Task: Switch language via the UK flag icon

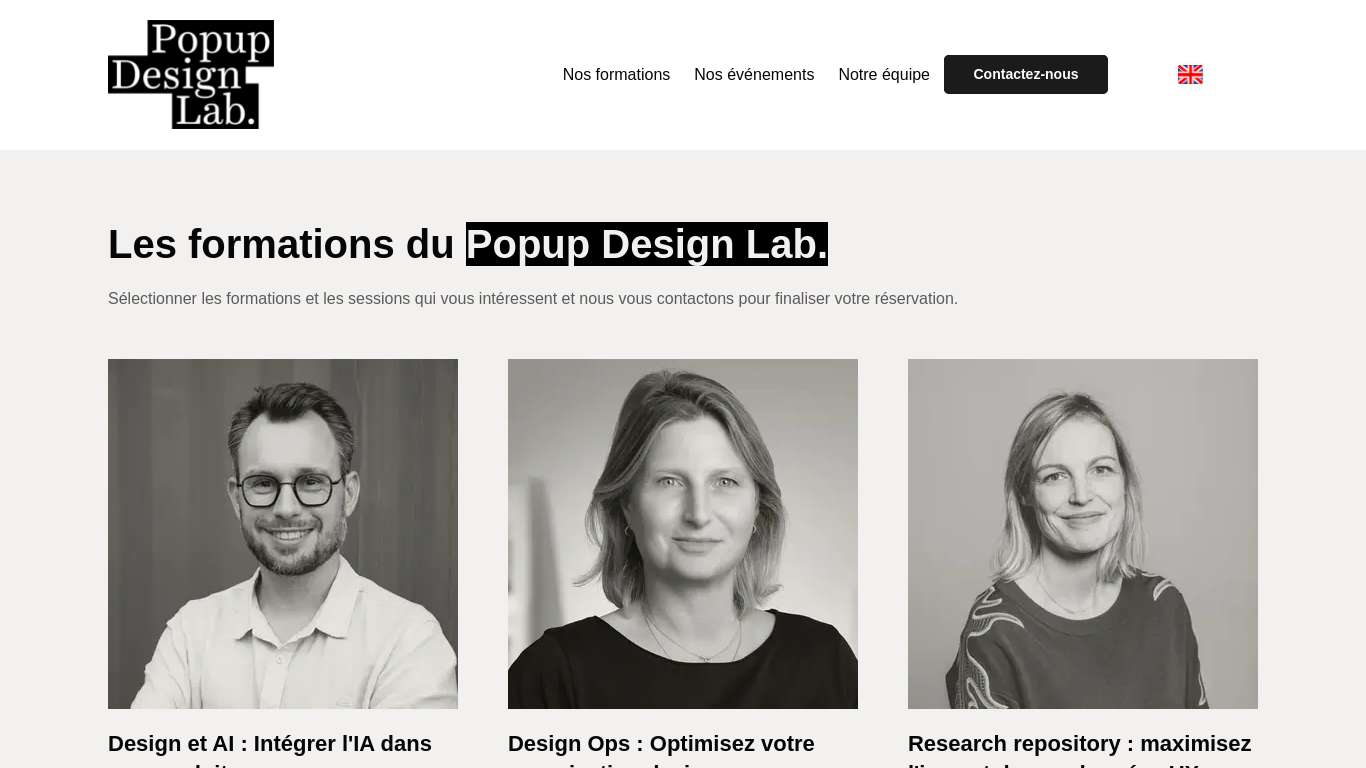Action: (1190, 74)
